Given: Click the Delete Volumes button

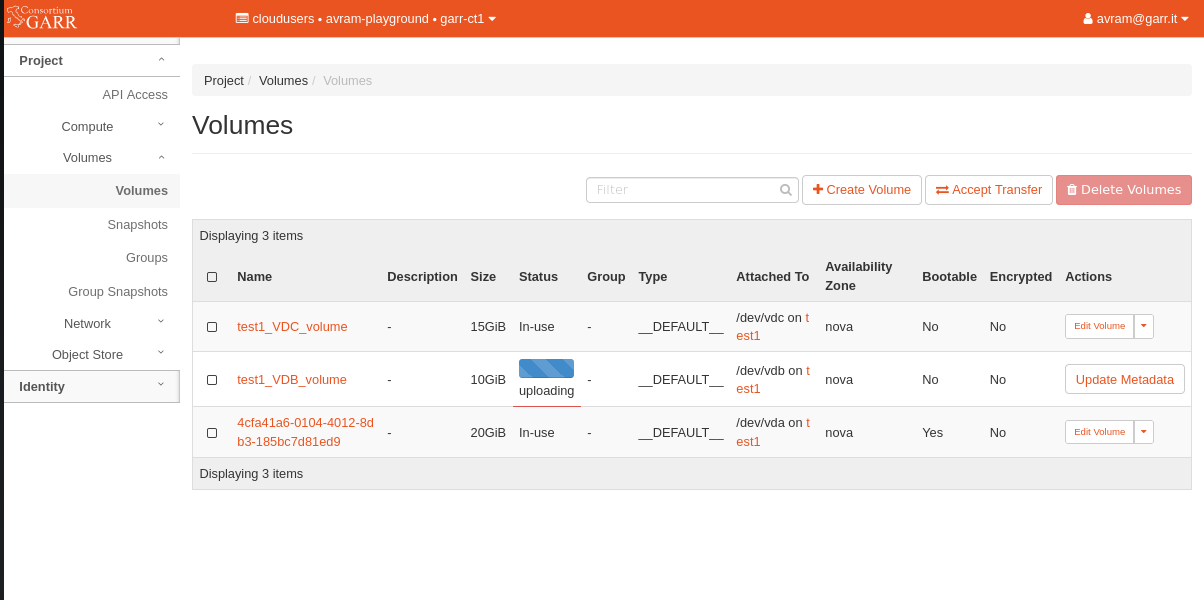Looking at the screenshot, I should pyautogui.click(x=1124, y=190).
